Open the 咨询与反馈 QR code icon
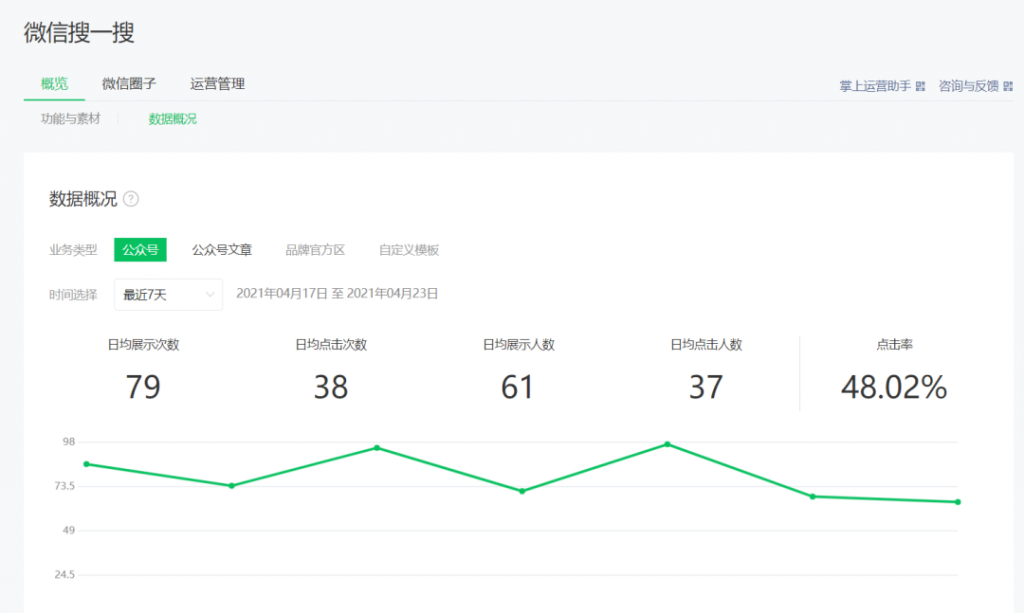1024x613 pixels. click(x=1008, y=86)
